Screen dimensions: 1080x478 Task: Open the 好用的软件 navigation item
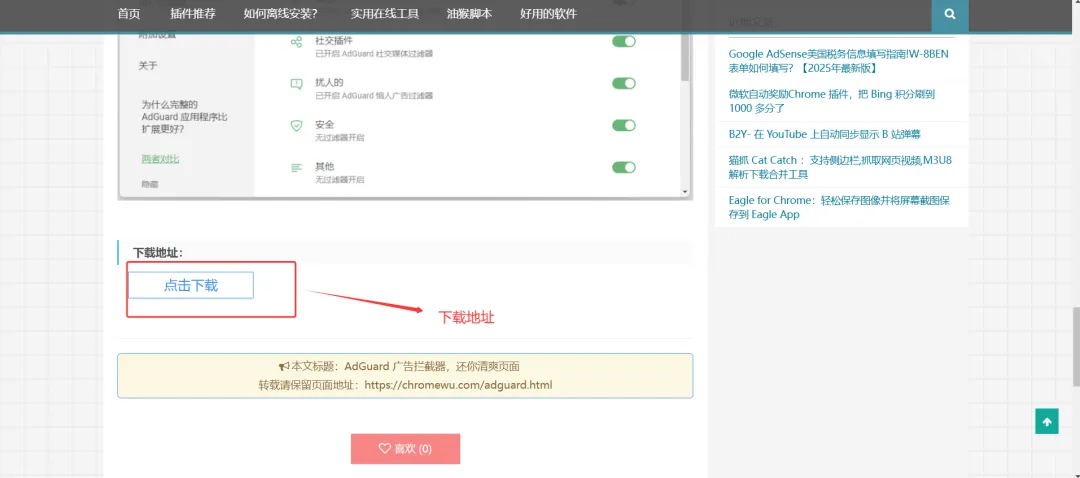548,14
